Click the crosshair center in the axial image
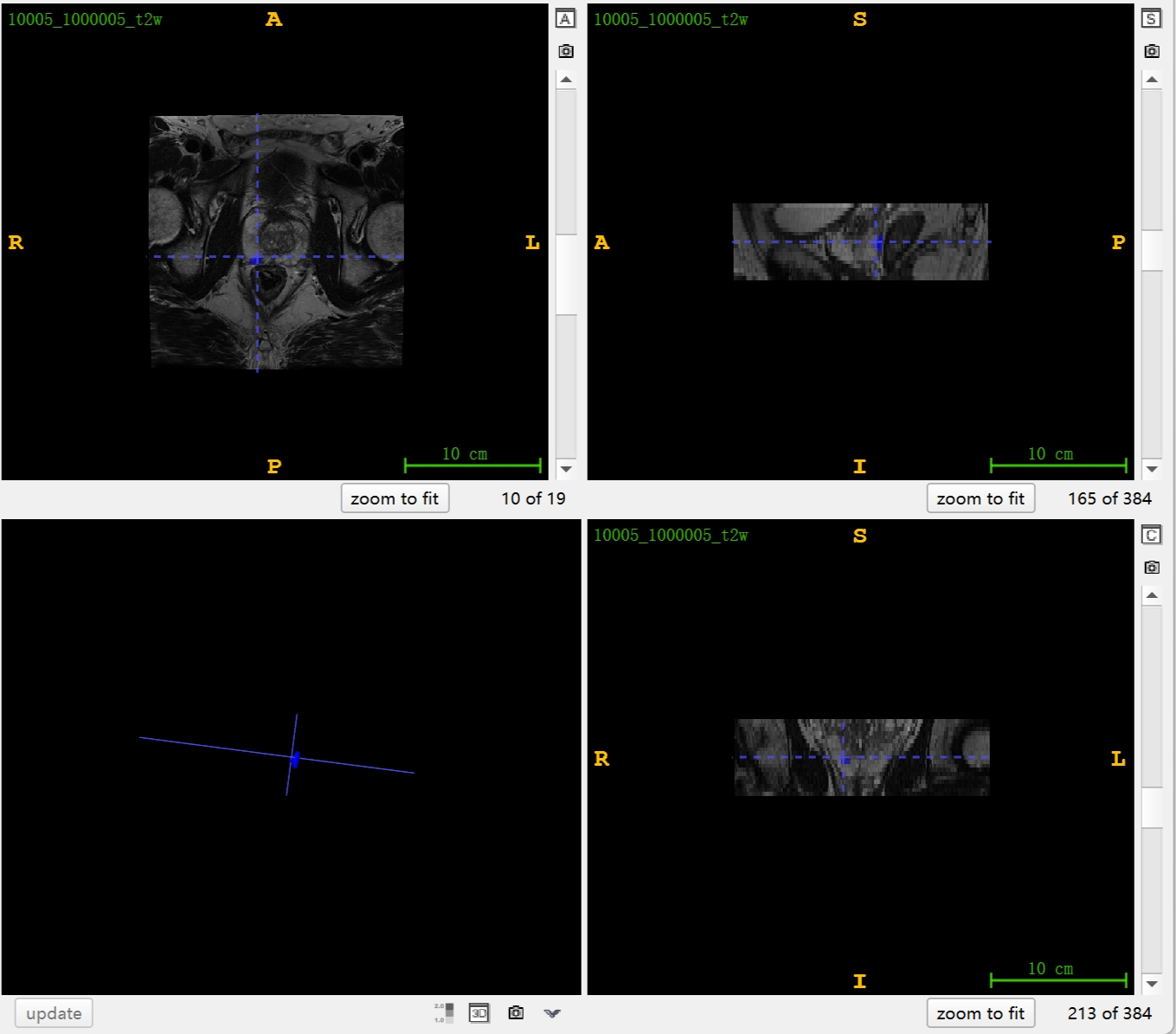Image resolution: width=1176 pixels, height=1034 pixels. (257, 257)
